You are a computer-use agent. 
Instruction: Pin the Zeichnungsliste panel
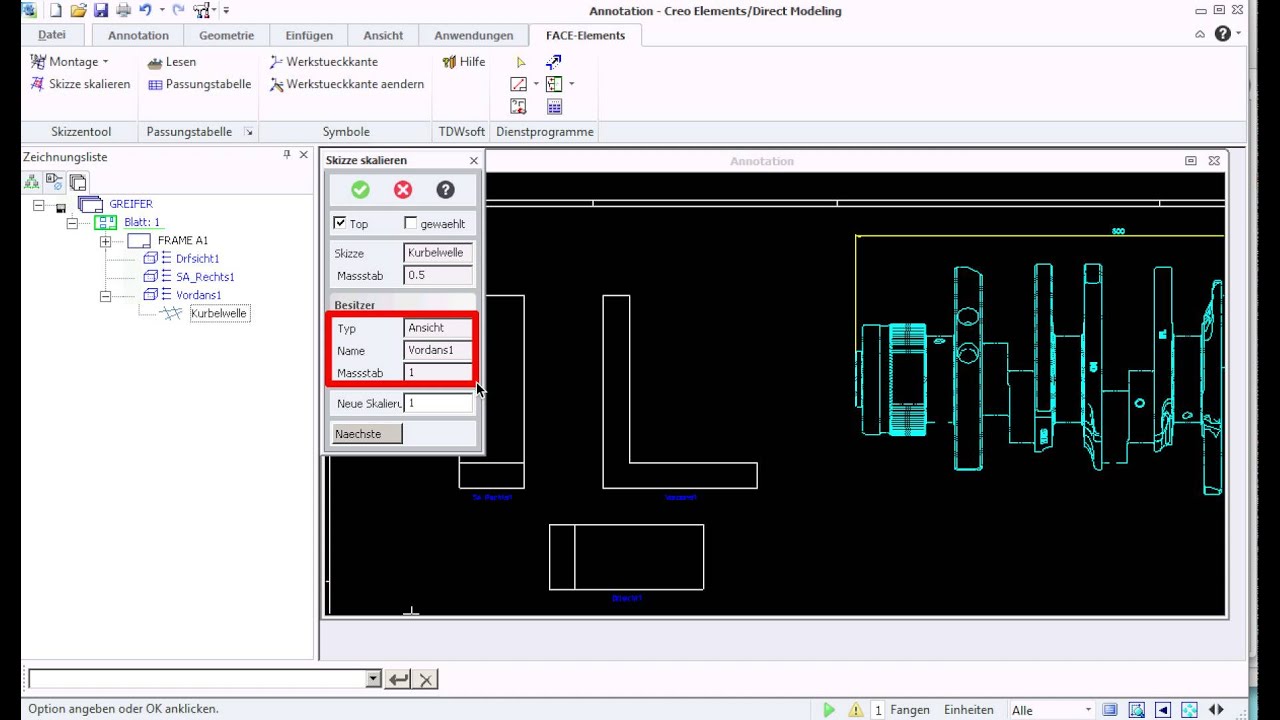point(286,155)
